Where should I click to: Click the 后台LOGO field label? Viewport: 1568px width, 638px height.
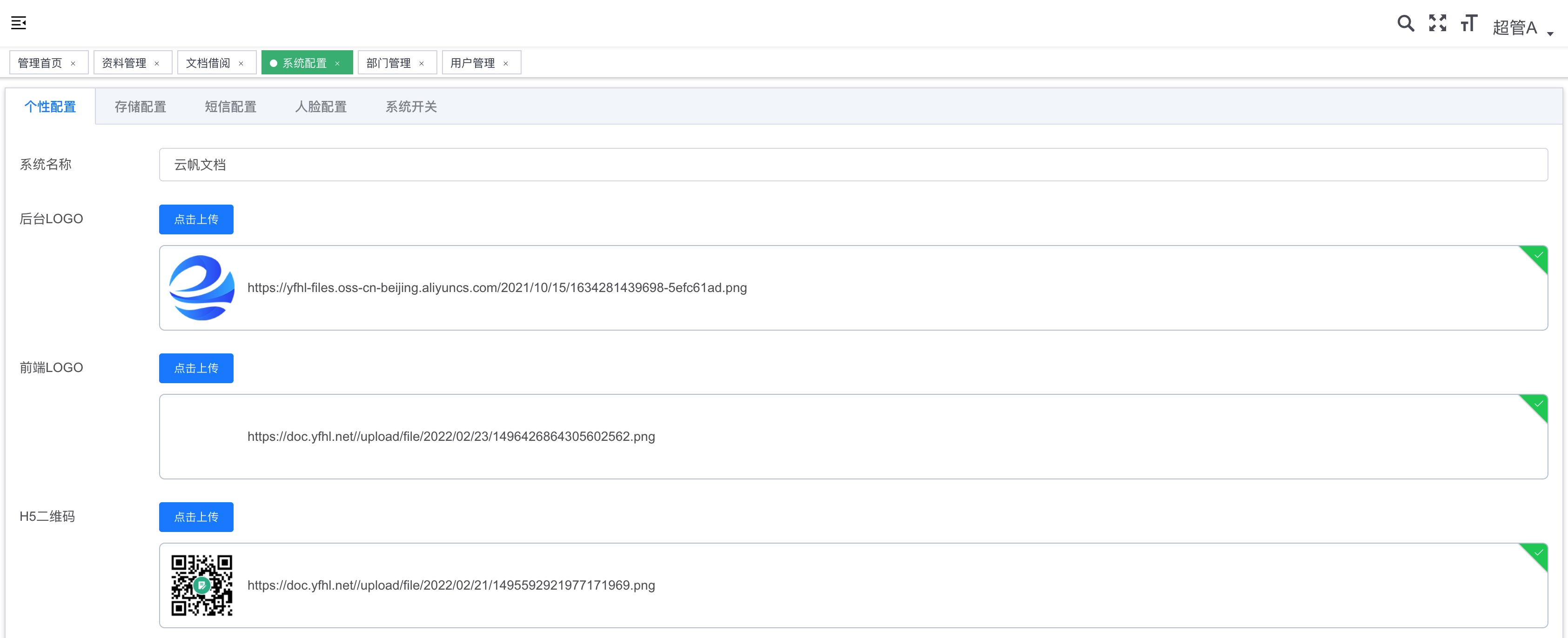point(51,219)
